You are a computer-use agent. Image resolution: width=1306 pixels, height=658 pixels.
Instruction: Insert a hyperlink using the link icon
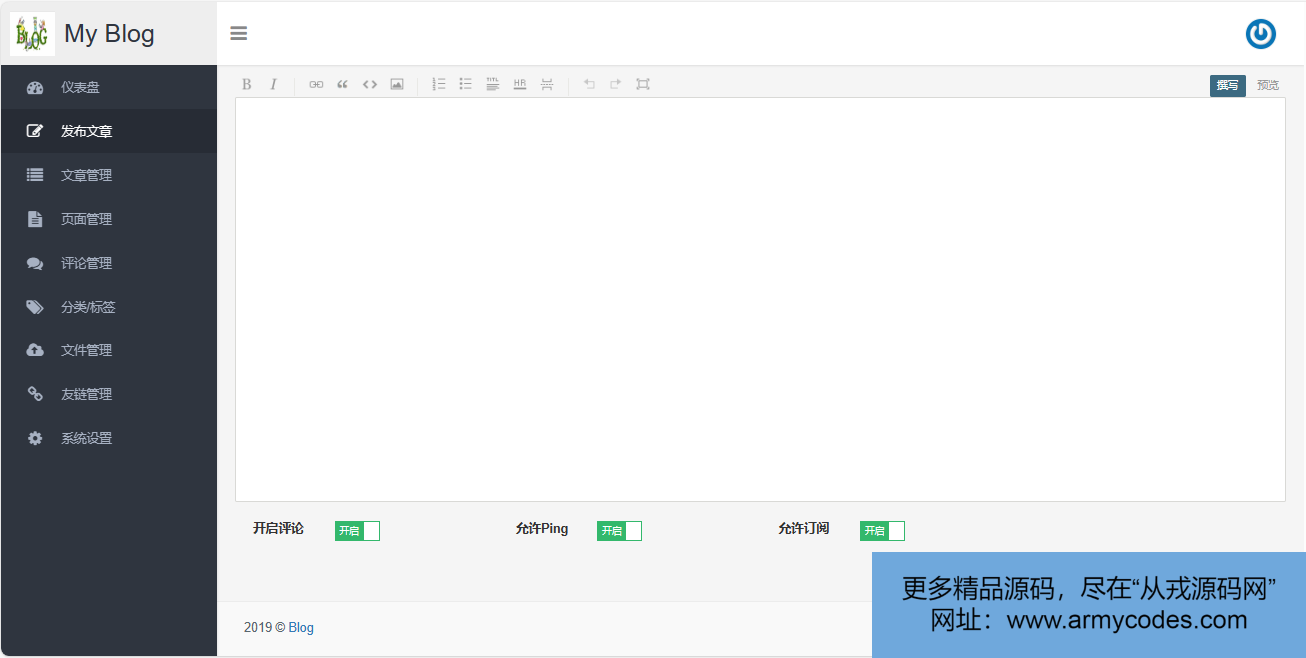point(316,85)
